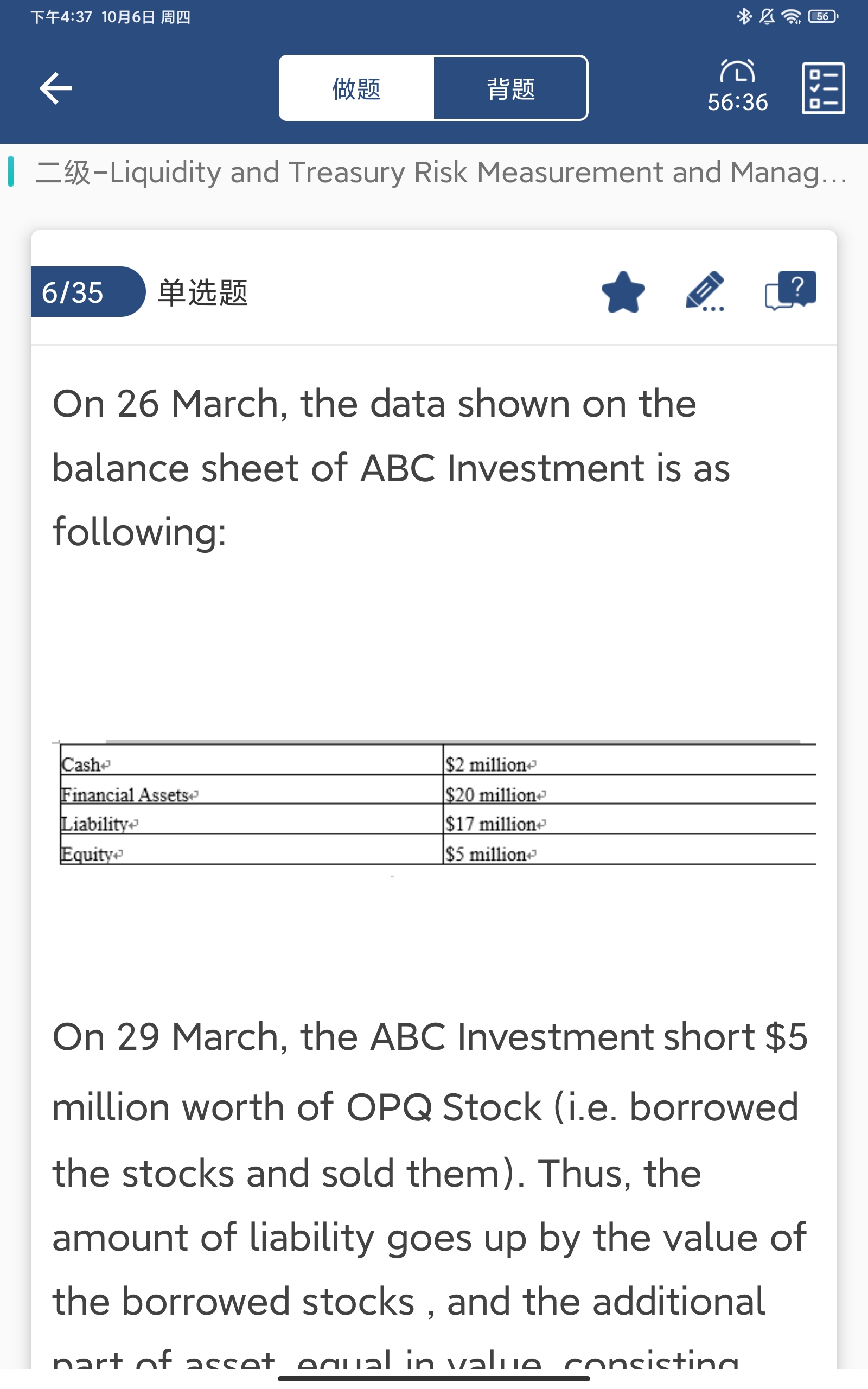Screen dimensions: 868x1389
Task: Open the question feedback bubble icon
Action: 790,290
